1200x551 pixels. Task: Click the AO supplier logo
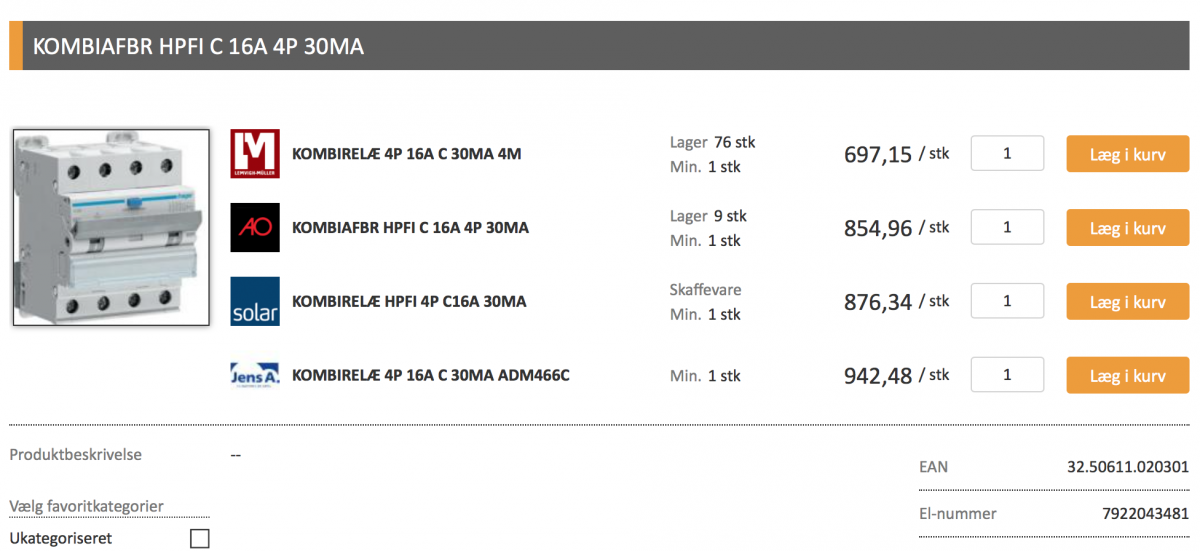[x=255, y=228]
